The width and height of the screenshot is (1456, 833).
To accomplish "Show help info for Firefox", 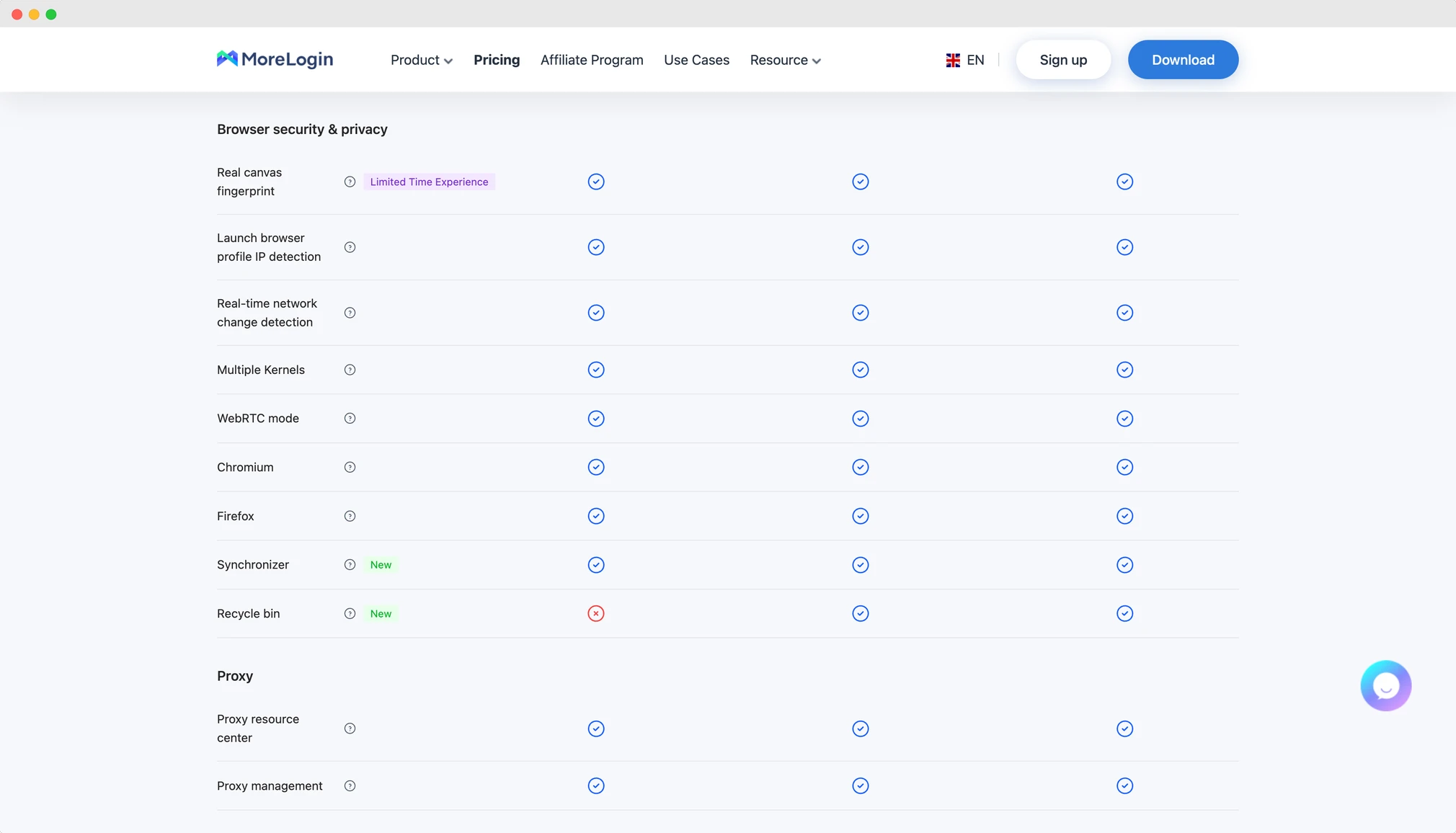I will (x=350, y=516).
